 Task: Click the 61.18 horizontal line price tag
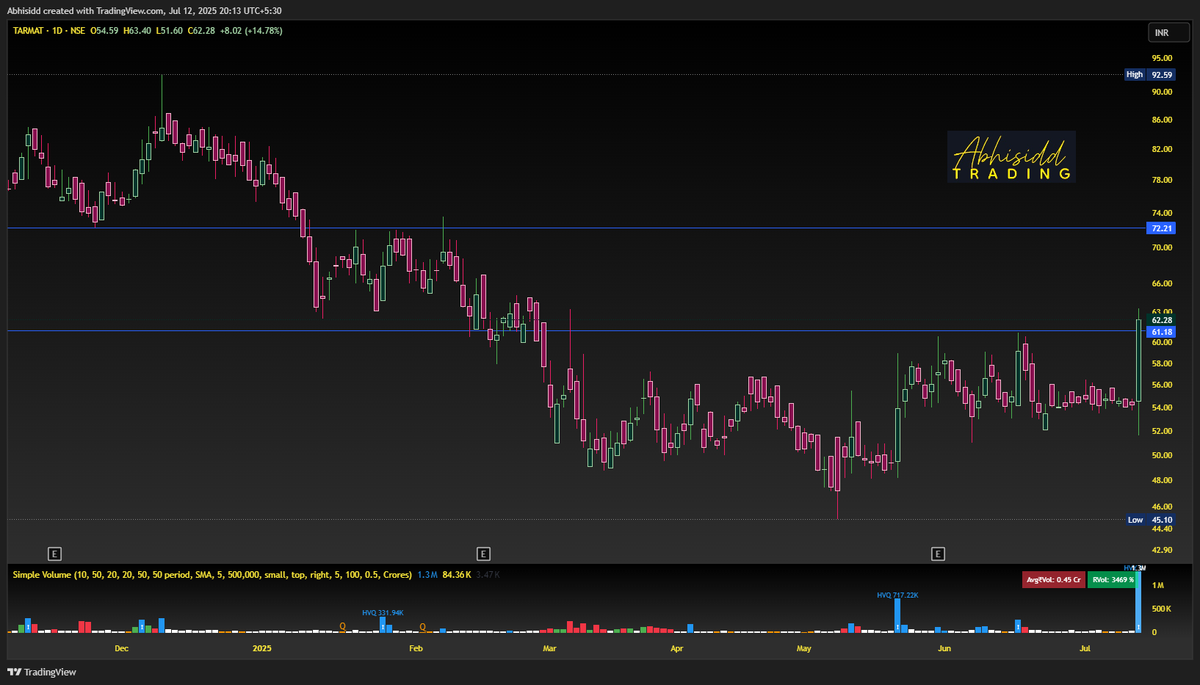click(1161, 331)
